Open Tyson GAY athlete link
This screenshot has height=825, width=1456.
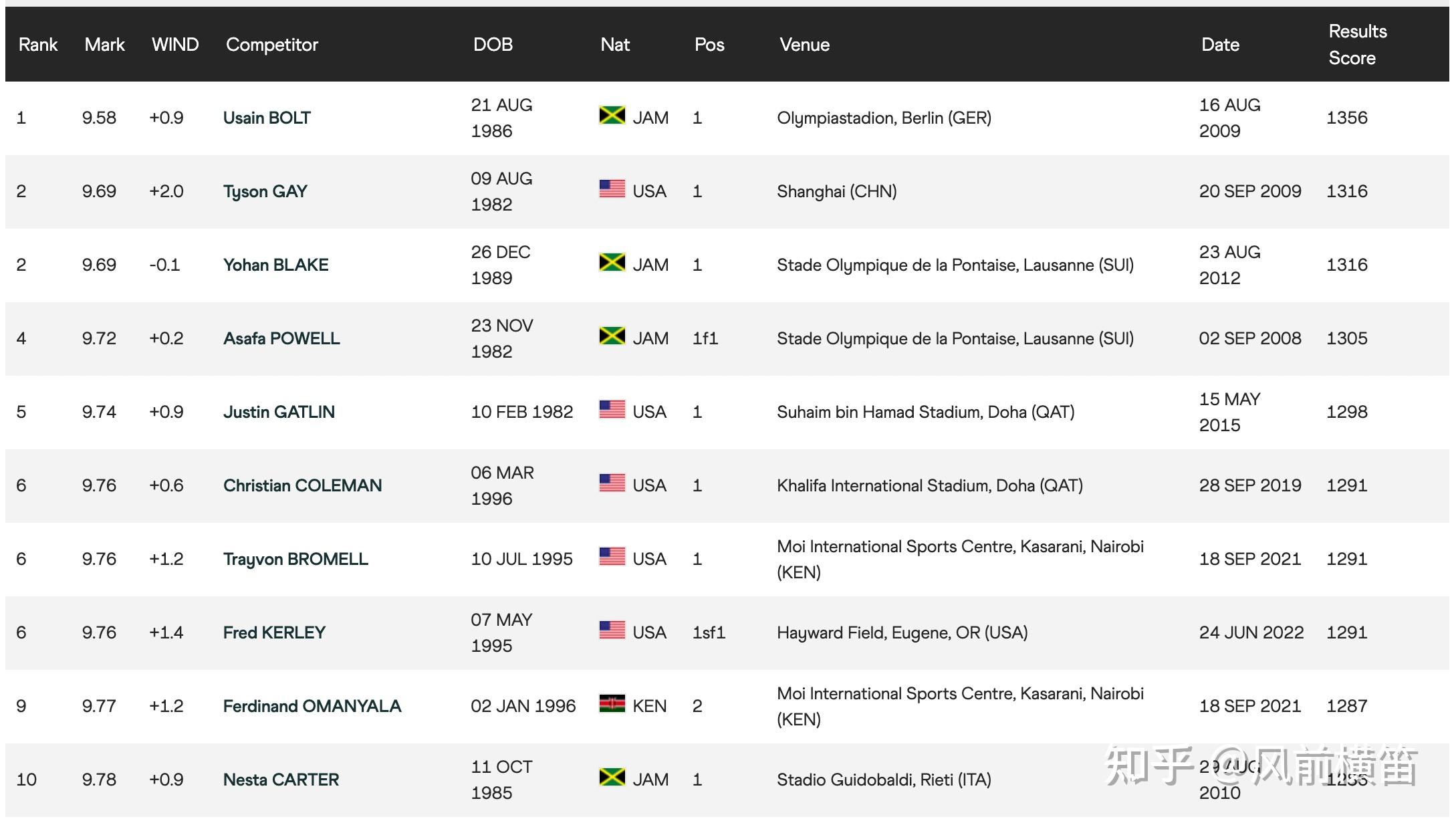[265, 192]
